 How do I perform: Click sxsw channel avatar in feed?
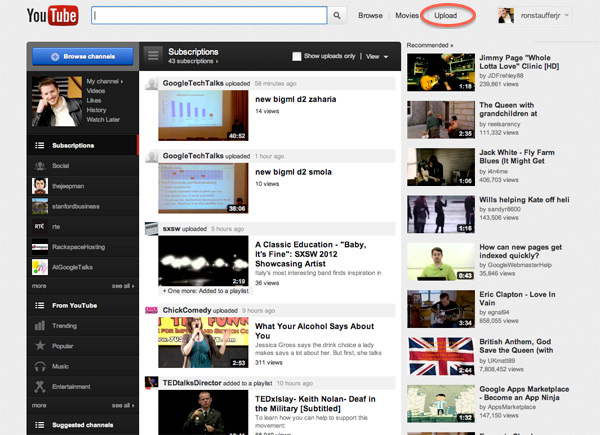click(152, 229)
